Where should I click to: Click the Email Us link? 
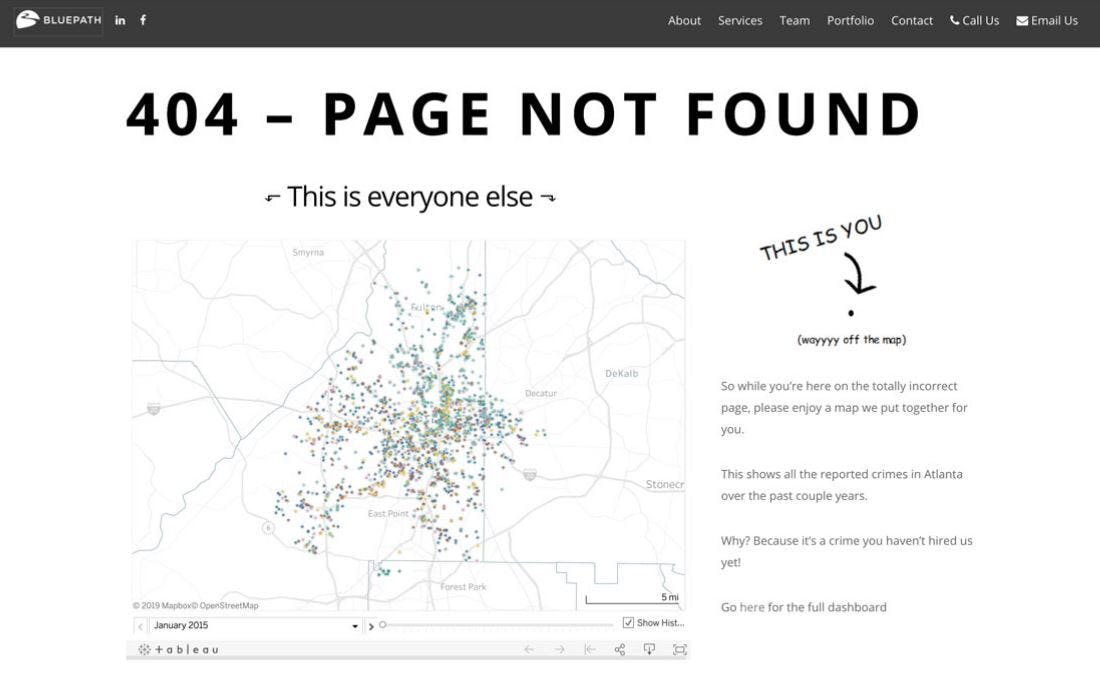tap(1047, 21)
